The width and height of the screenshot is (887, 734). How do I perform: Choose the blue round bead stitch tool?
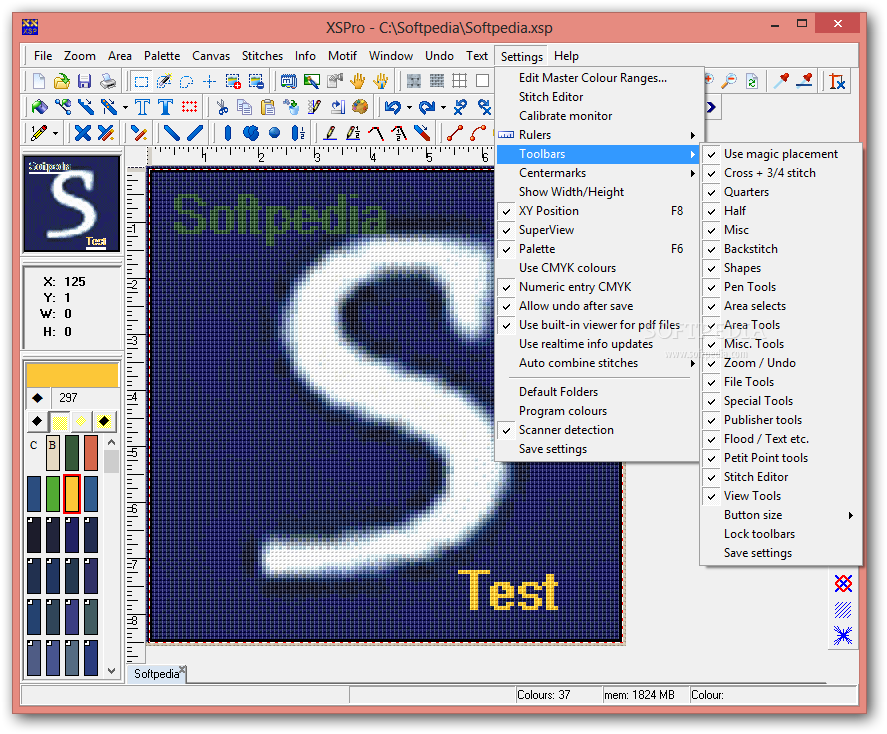[274, 133]
